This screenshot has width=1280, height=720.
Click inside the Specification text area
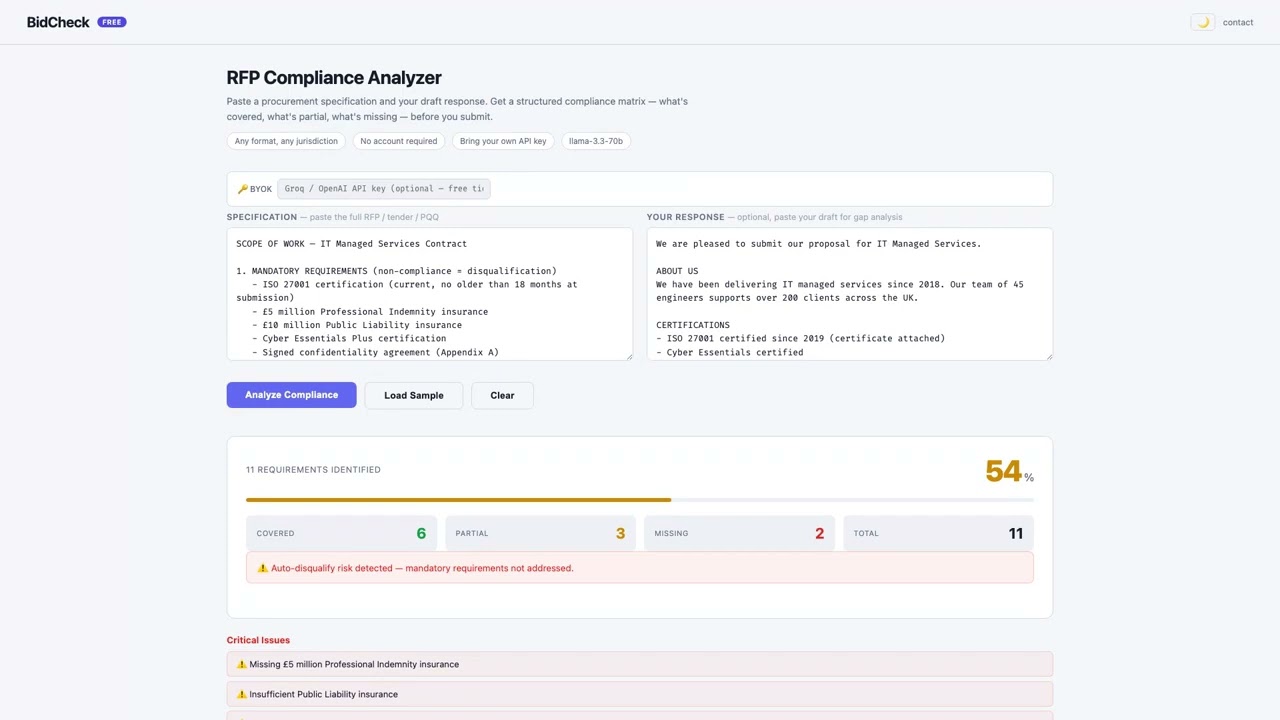click(430, 294)
